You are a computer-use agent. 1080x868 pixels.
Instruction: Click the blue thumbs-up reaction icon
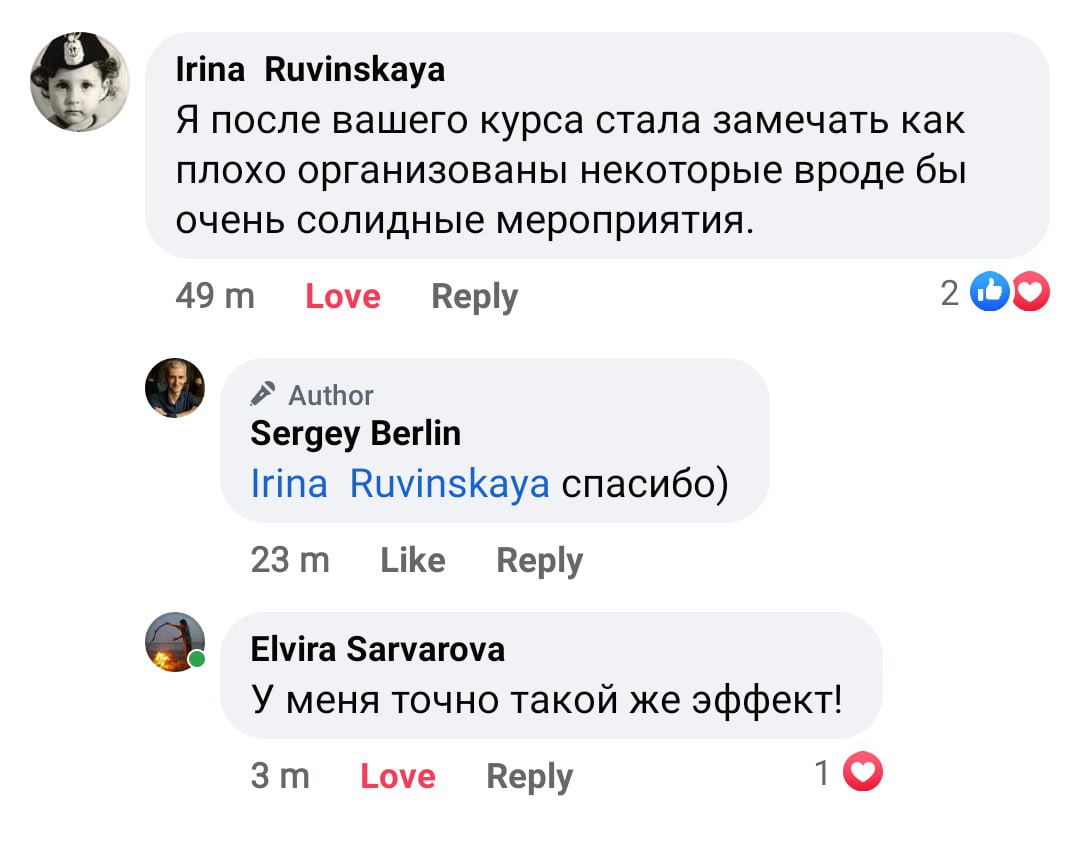[x=990, y=293]
